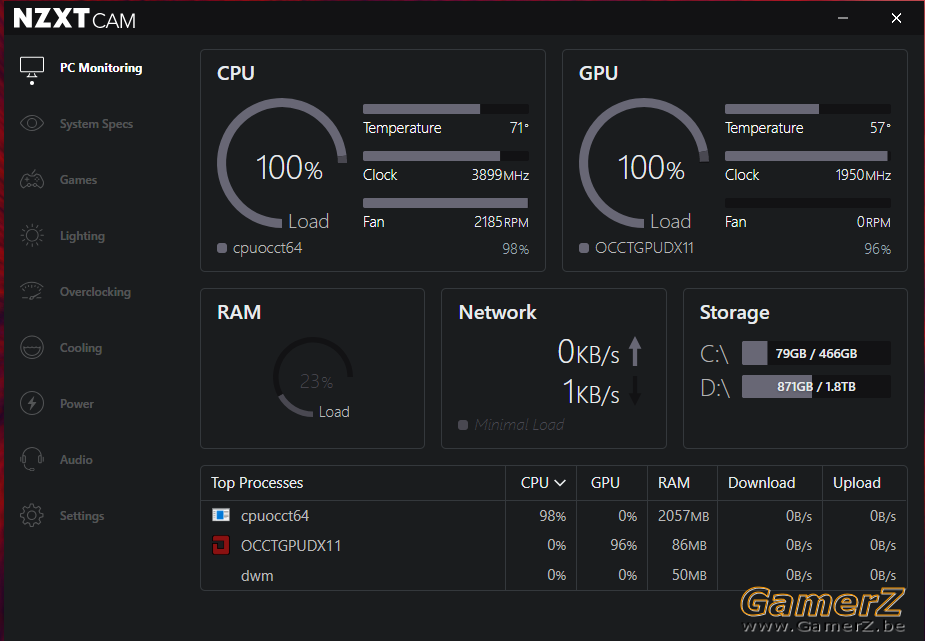Click the network upload arrow icon

tap(635, 351)
